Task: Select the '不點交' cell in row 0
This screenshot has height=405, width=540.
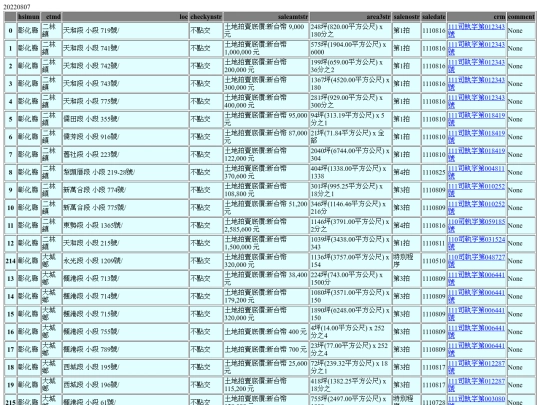Action: coord(206,30)
